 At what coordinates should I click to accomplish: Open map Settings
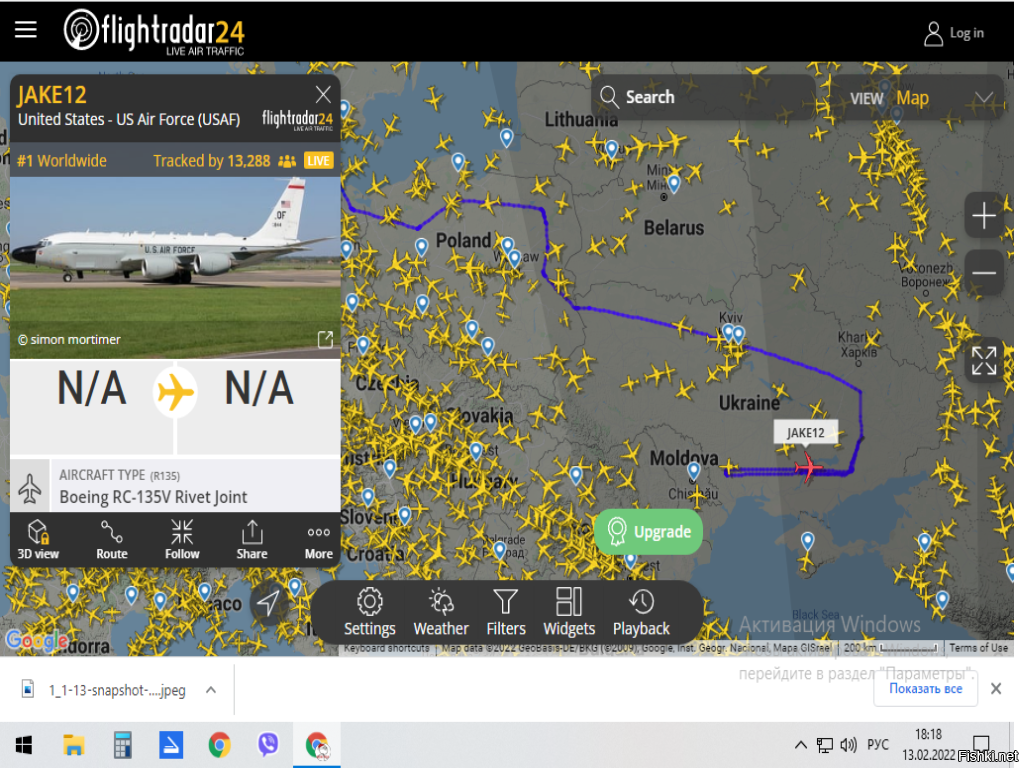(x=370, y=612)
